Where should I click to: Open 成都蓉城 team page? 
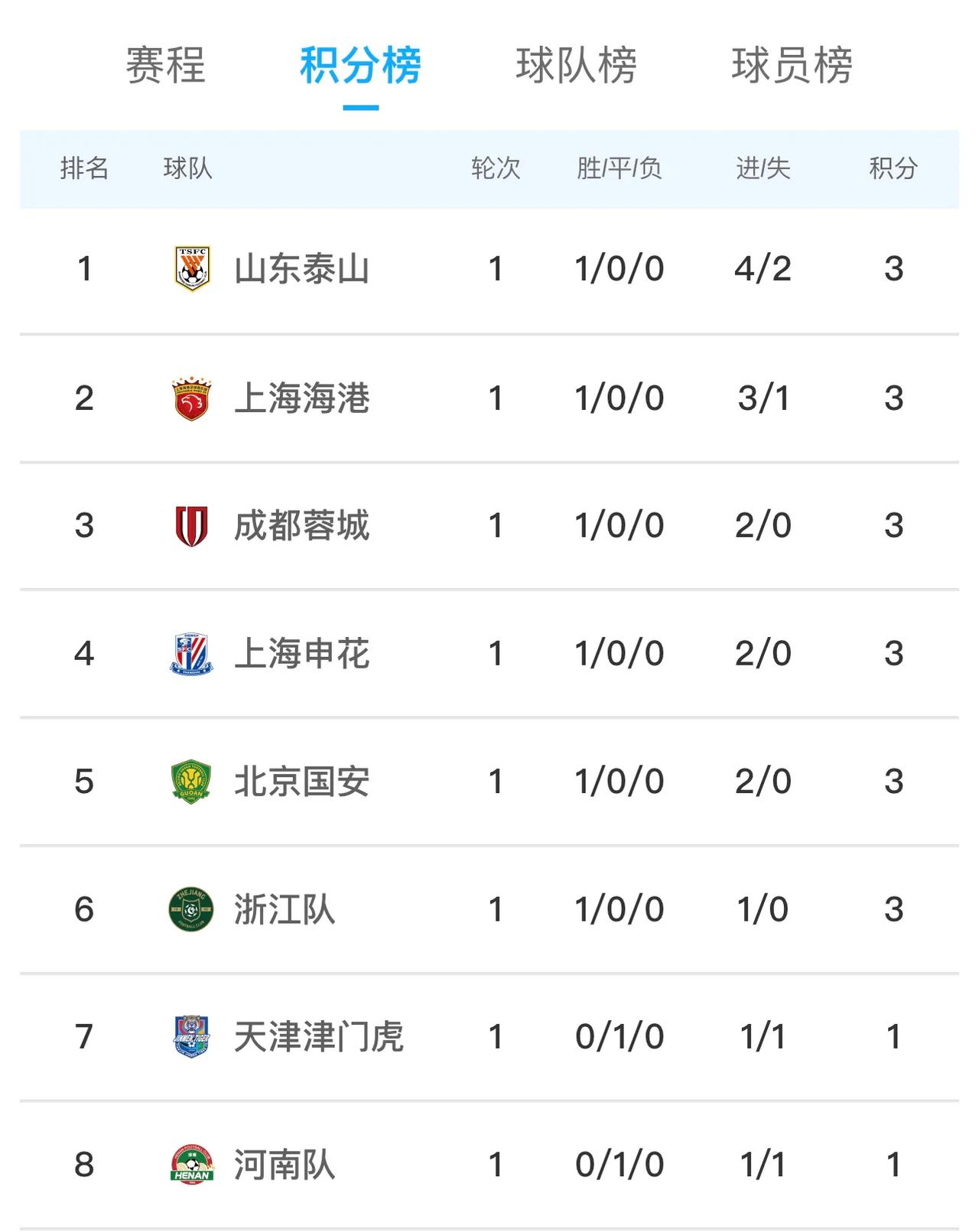302,526
